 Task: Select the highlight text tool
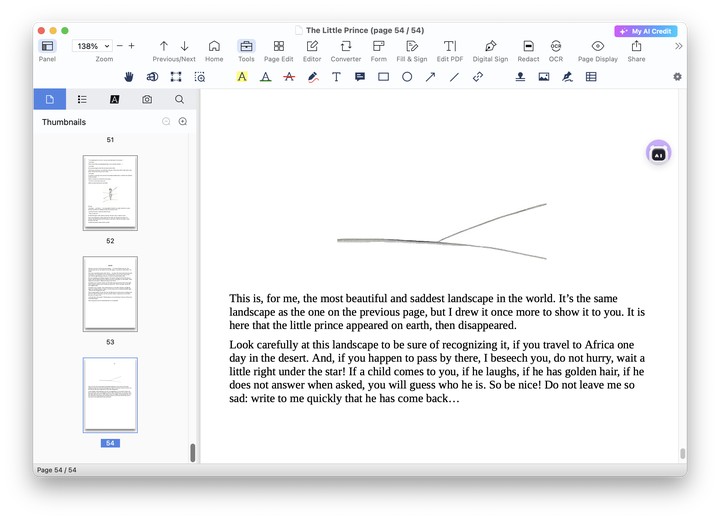tap(242, 77)
